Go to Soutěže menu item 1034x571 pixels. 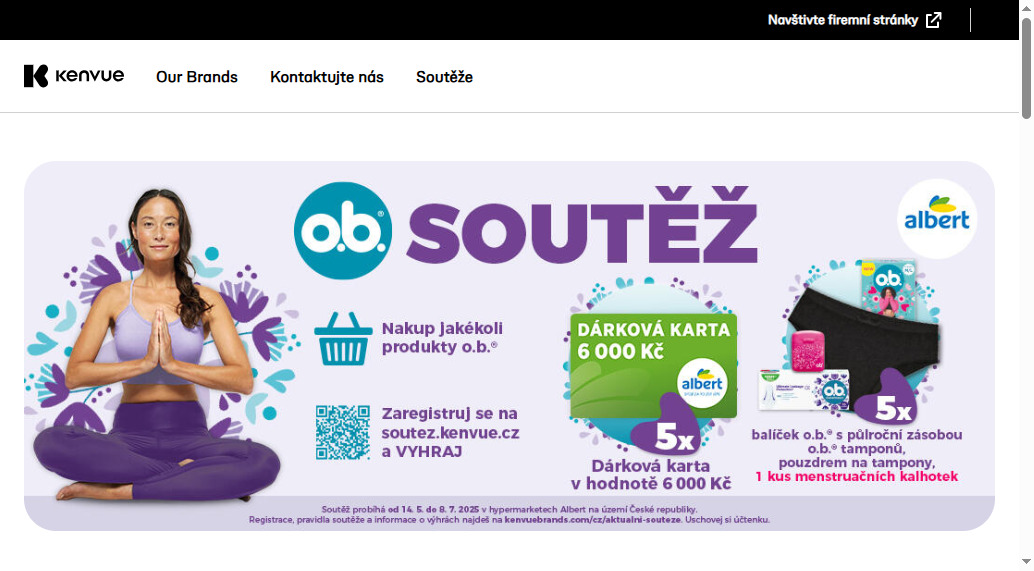(x=444, y=76)
